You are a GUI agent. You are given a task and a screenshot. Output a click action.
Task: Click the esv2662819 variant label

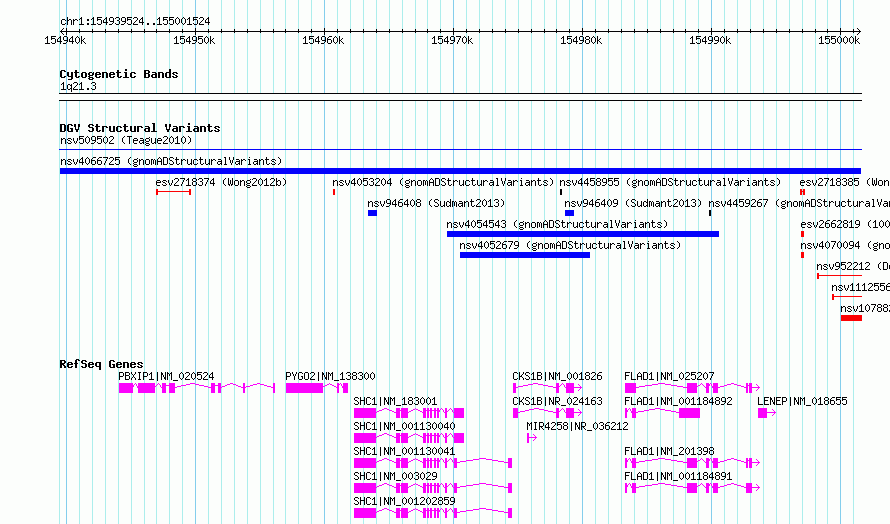coord(845,224)
